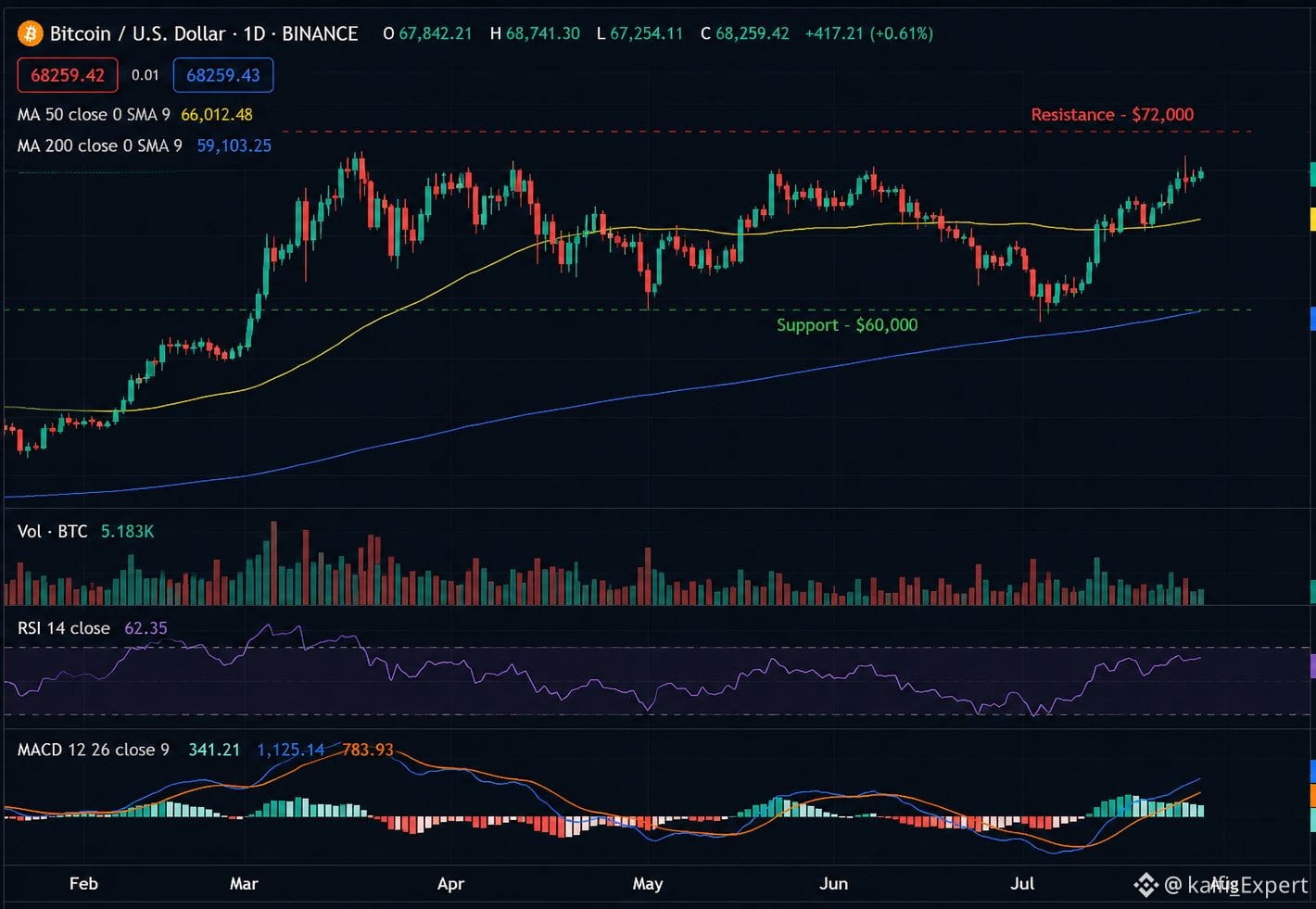Select the RSI 14 close indicator legend
The width and height of the screenshot is (1316, 909).
pos(64,628)
